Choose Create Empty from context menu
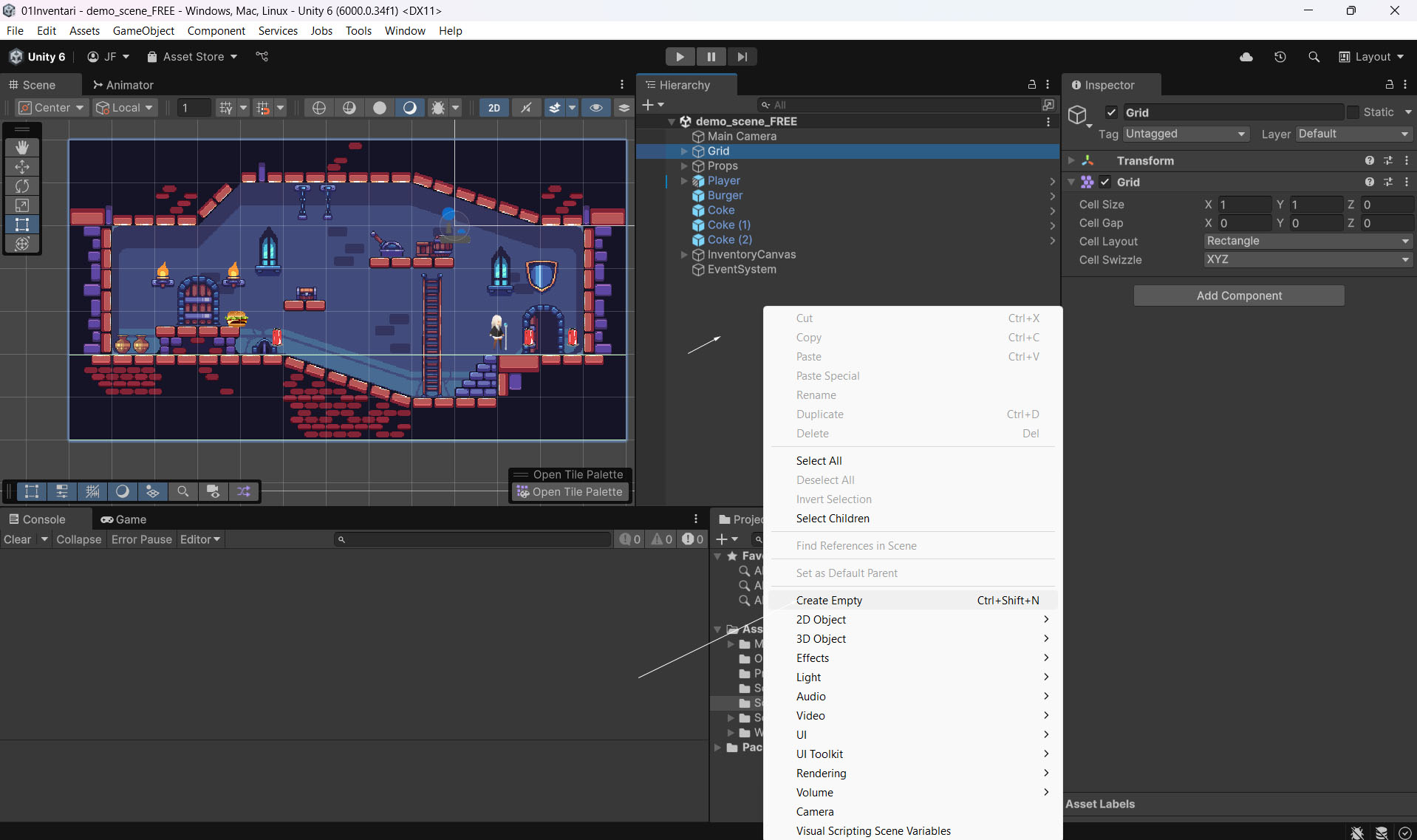Screen dimensions: 1417x840 pos(829,601)
